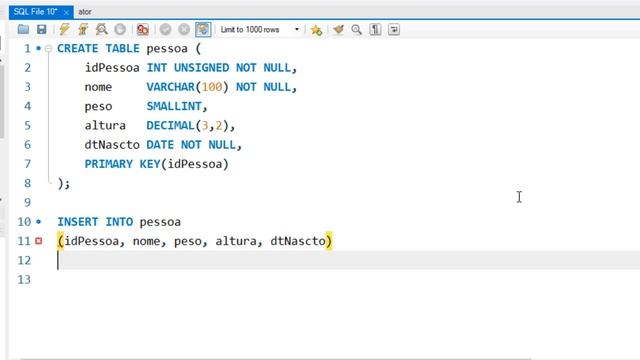Beautify the SQL with broom icon
The image size is (640, 360).
338,29
